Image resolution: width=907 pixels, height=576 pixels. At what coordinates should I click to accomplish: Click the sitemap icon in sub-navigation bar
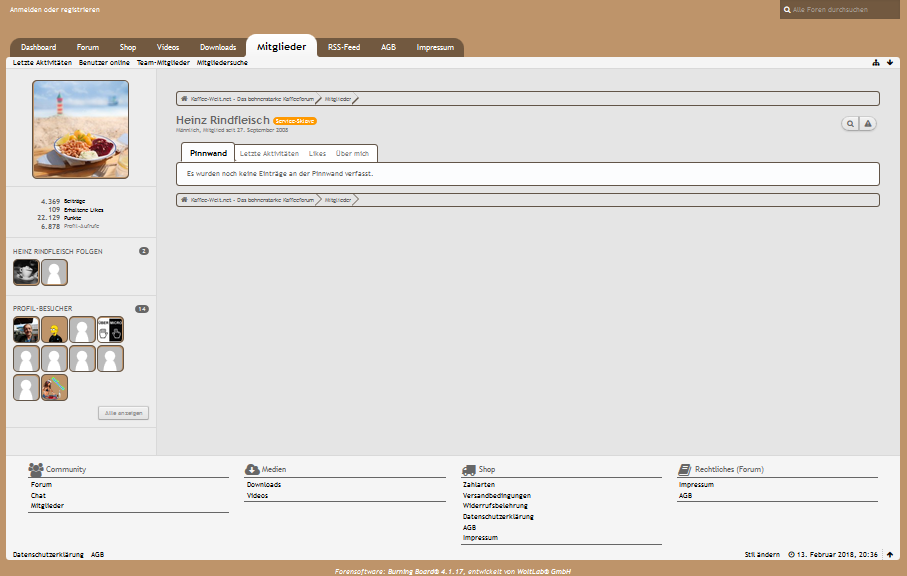point(876,62)
